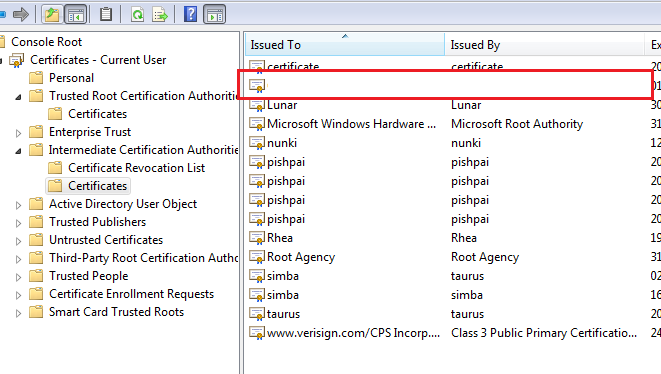The height and width of the screenshot is (374, 661).
Task: Click the Certificates - Current User snap-in icon
Action: (x=16, y=60)
